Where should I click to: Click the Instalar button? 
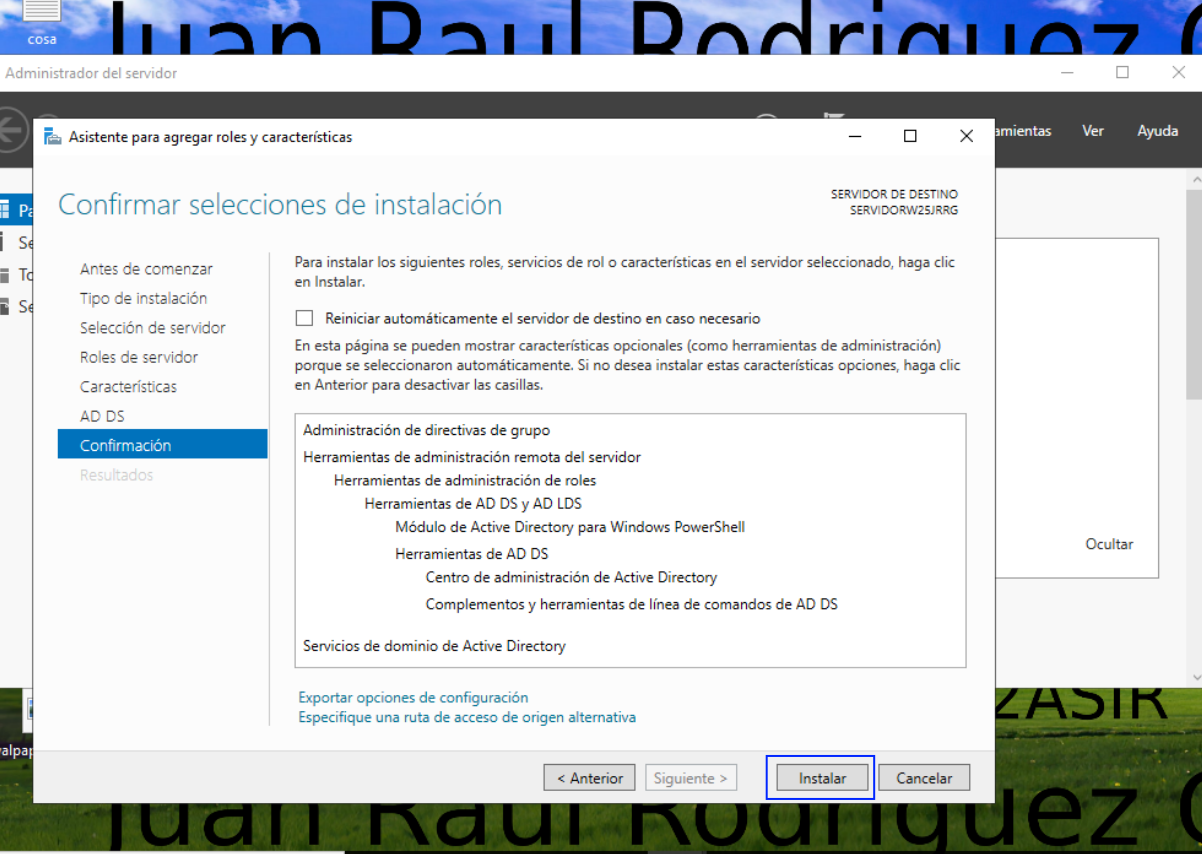822,778
